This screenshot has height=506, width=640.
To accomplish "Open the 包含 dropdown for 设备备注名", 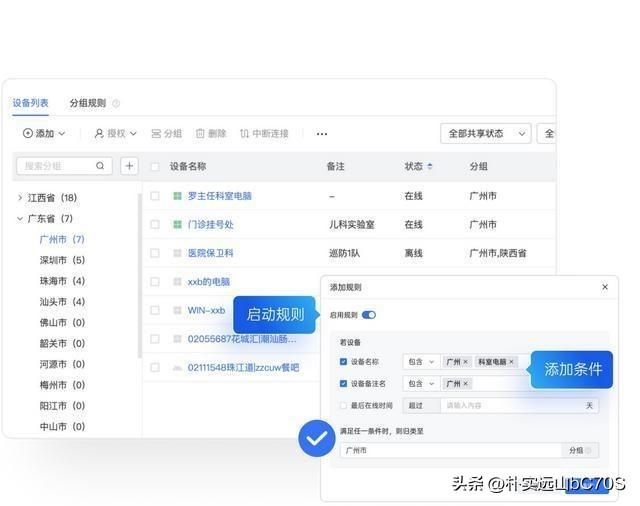I will tap(421, 384).
